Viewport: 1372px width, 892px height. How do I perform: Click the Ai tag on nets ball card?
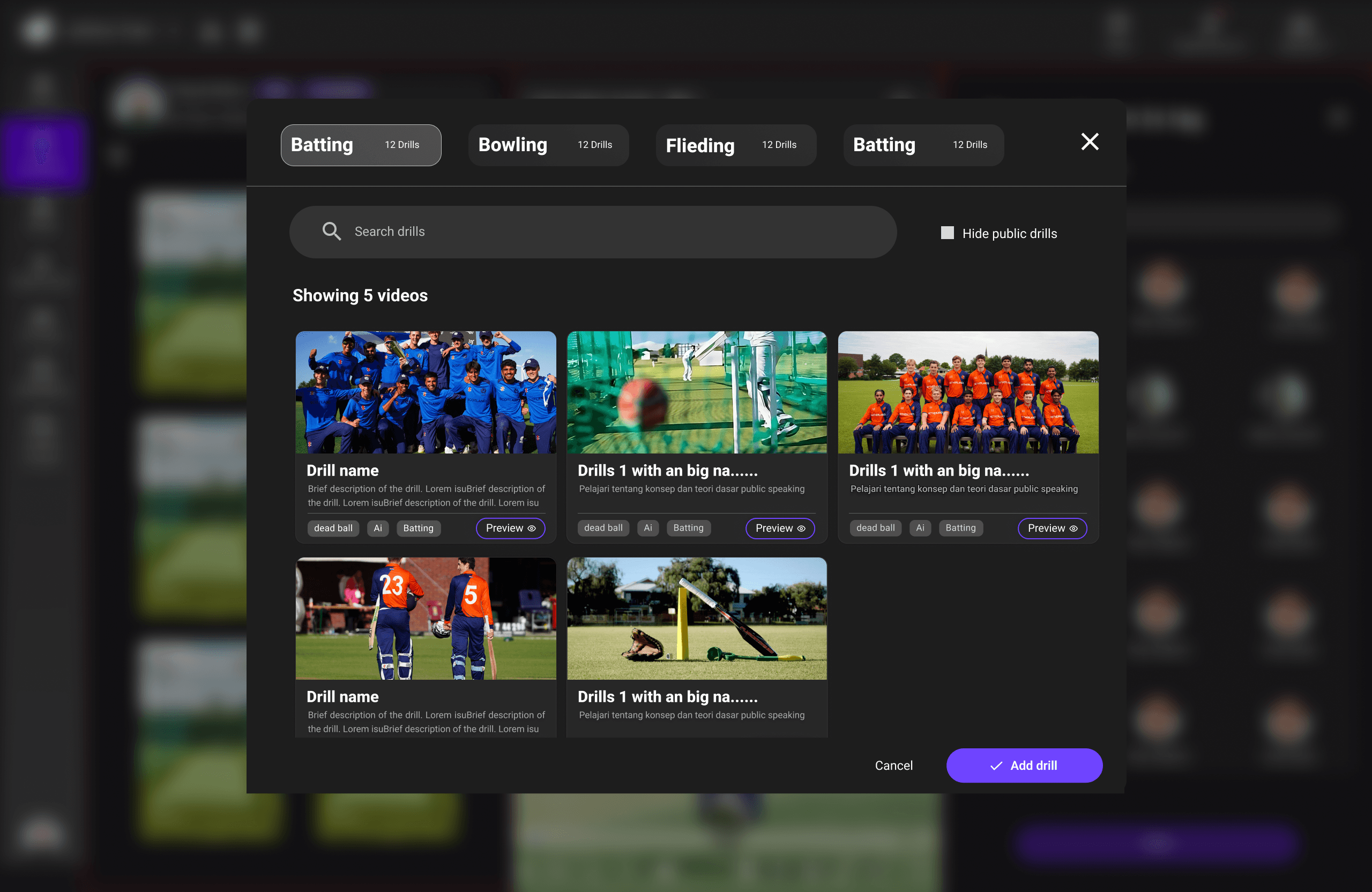(x=648, y=527)
